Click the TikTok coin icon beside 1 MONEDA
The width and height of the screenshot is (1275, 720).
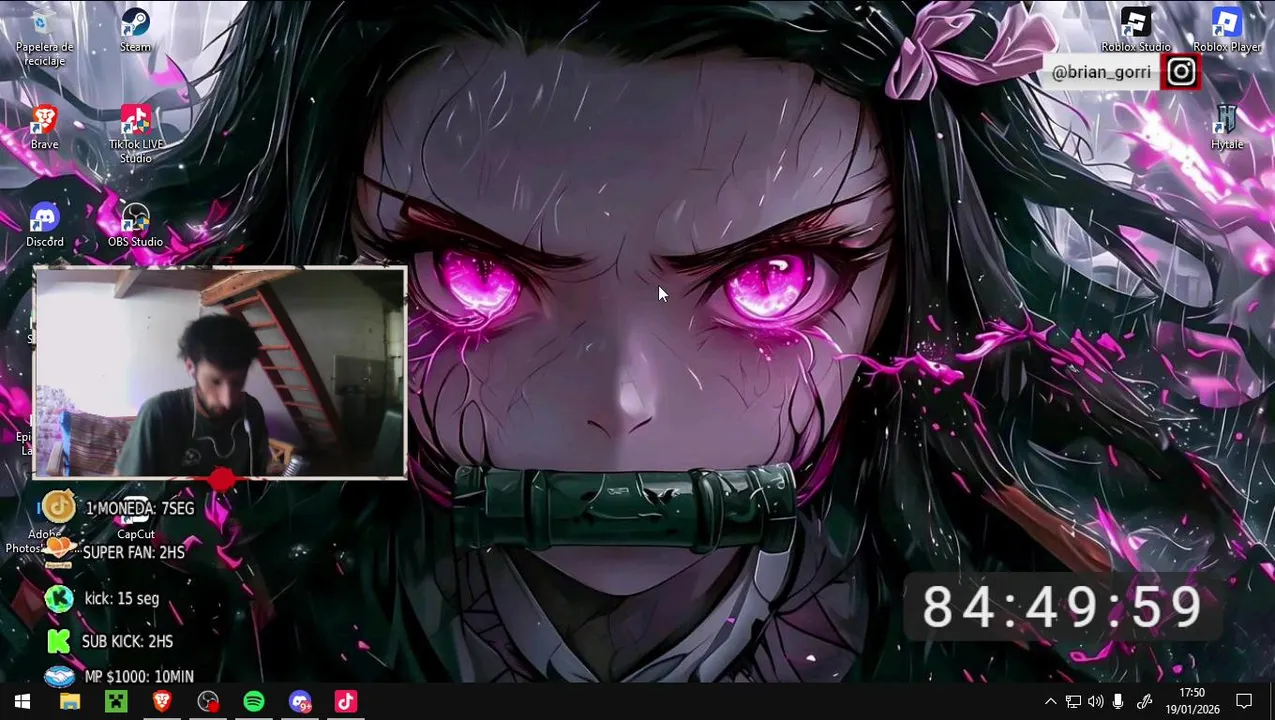coord(59,507)
